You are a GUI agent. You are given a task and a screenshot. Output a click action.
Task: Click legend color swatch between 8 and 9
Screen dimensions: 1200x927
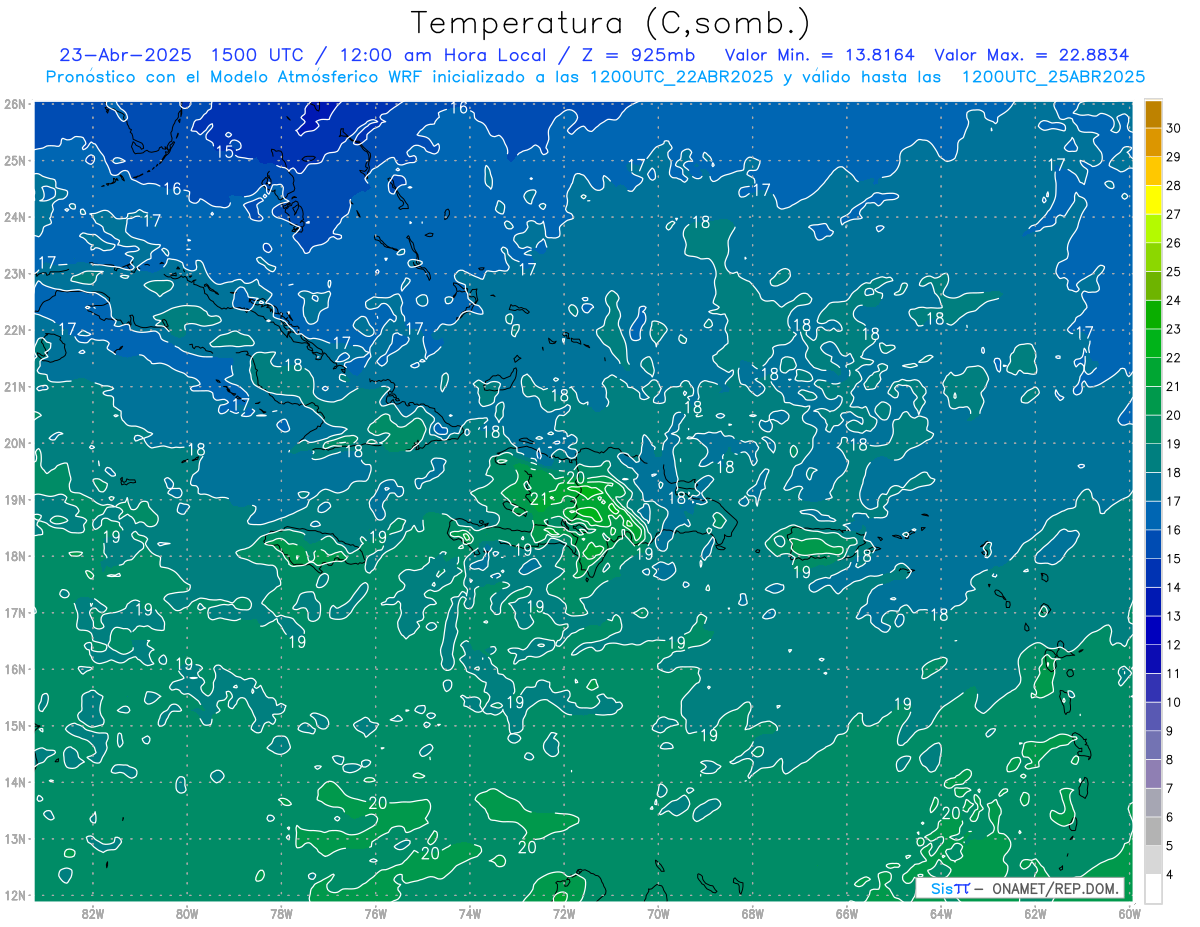1153,745
